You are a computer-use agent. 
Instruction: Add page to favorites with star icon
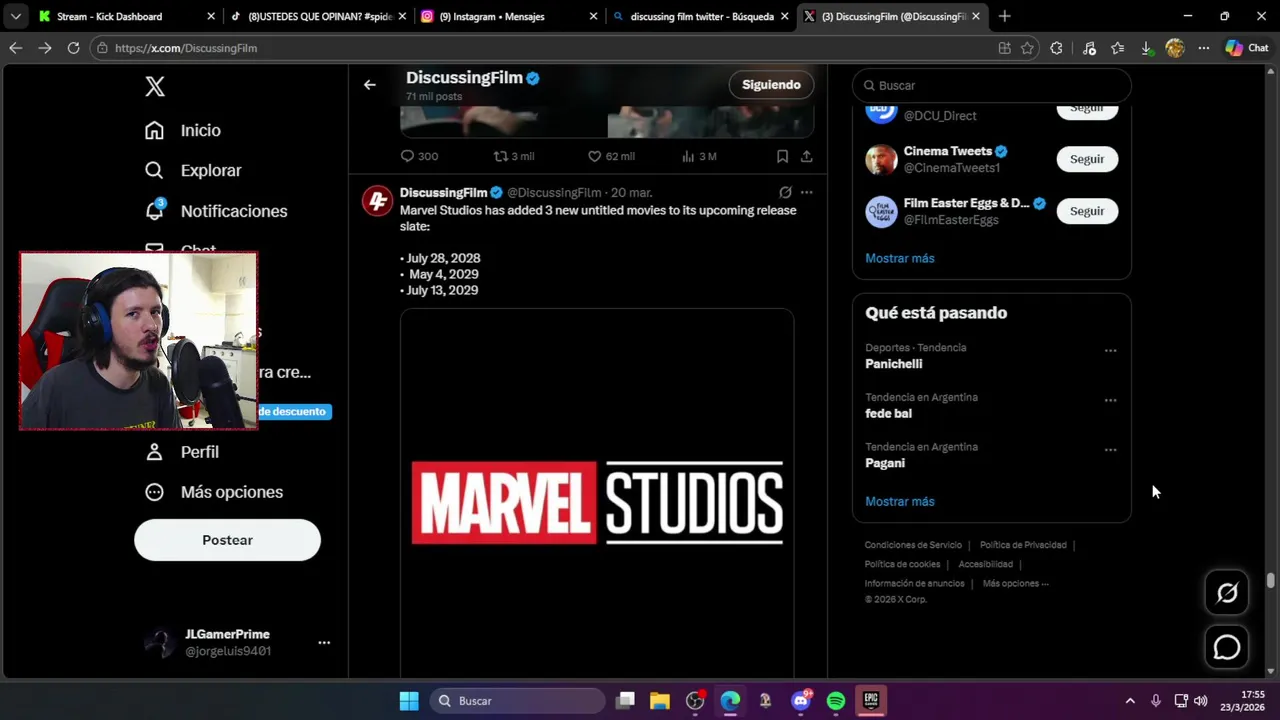tap(1027, 48)
